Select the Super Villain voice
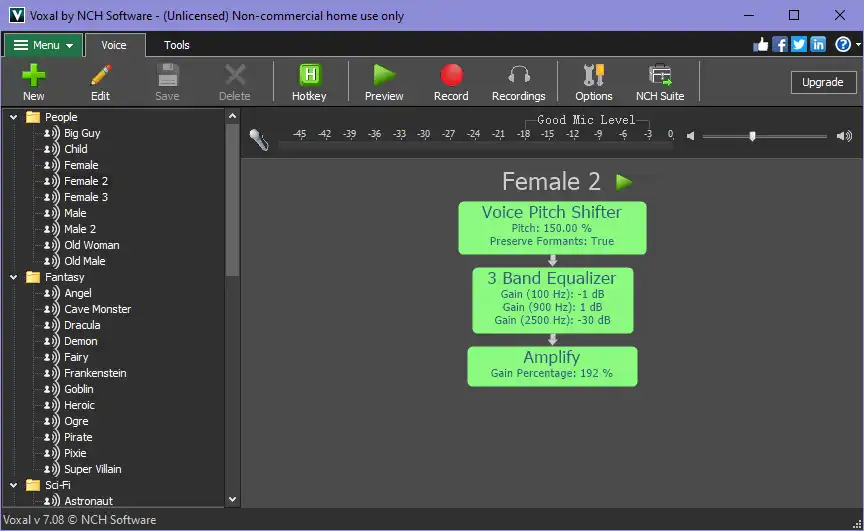Viewport: 864px width, 531px height. tap(93, 469)
